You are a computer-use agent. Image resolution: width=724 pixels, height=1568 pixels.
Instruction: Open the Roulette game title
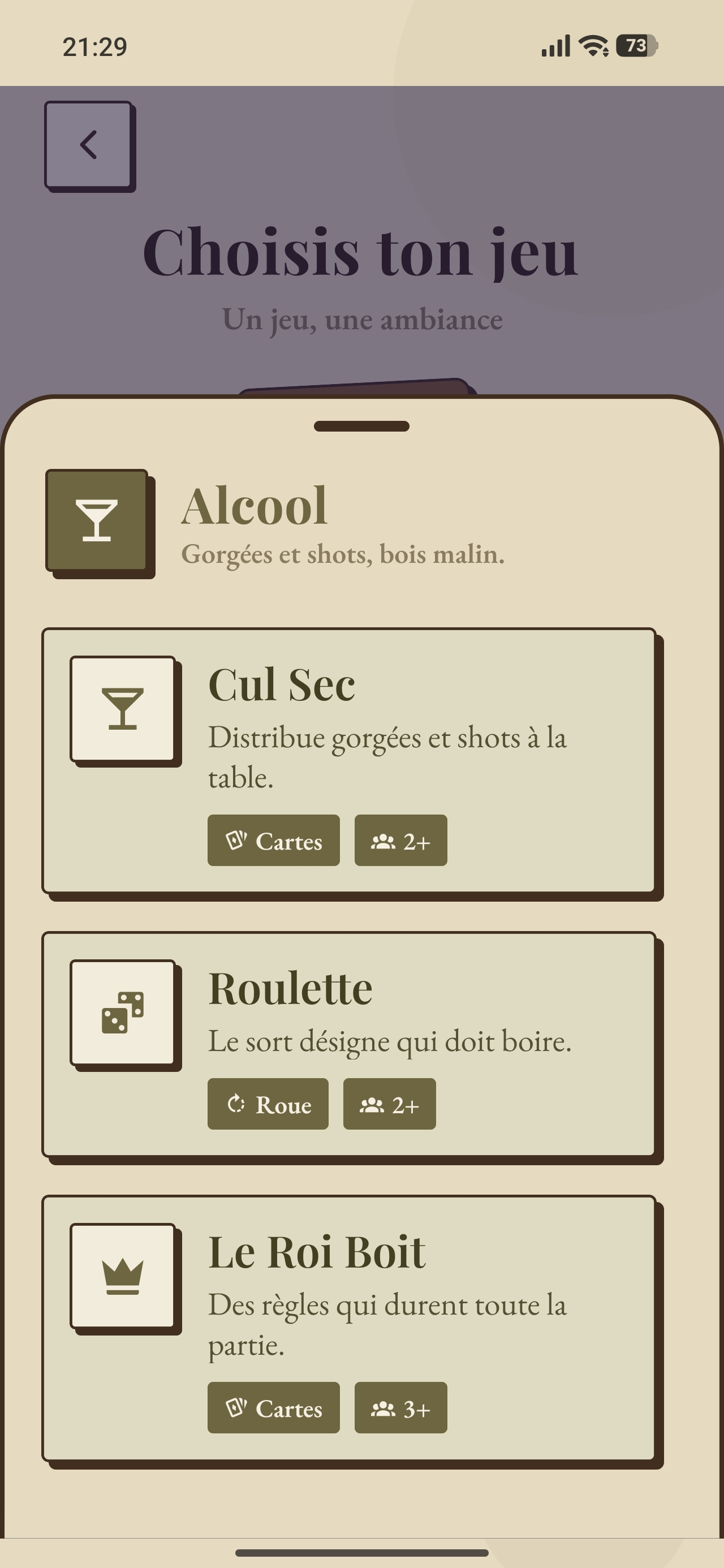[291, 989]
